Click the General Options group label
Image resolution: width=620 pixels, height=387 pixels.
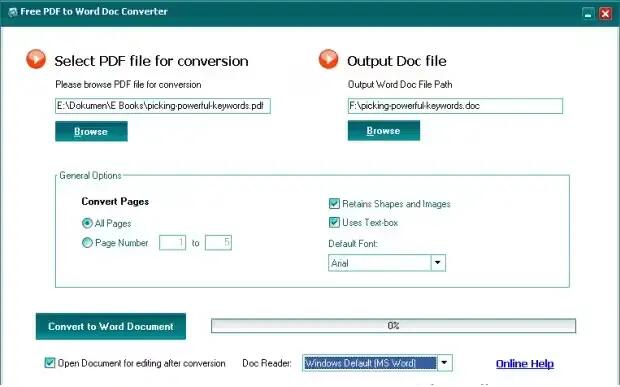[x=90, y=176]
